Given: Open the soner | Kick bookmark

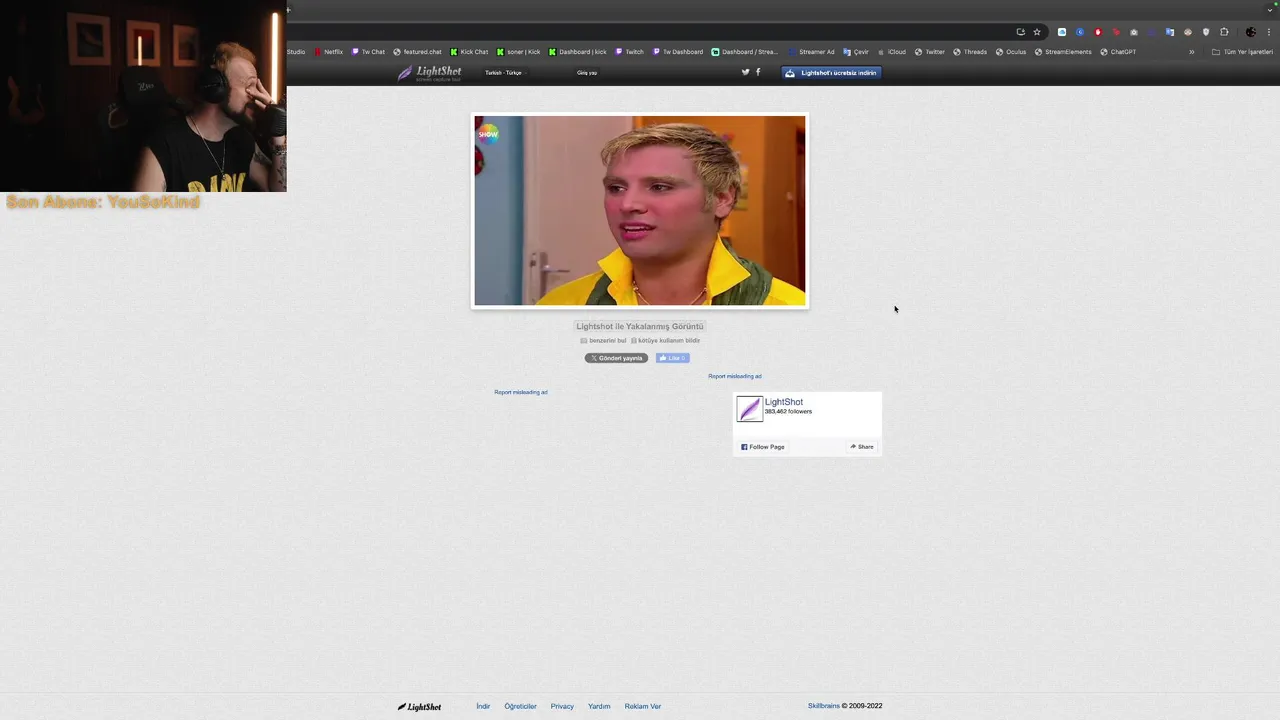Looking at the screenshot, I should click(x=518, y=52).
